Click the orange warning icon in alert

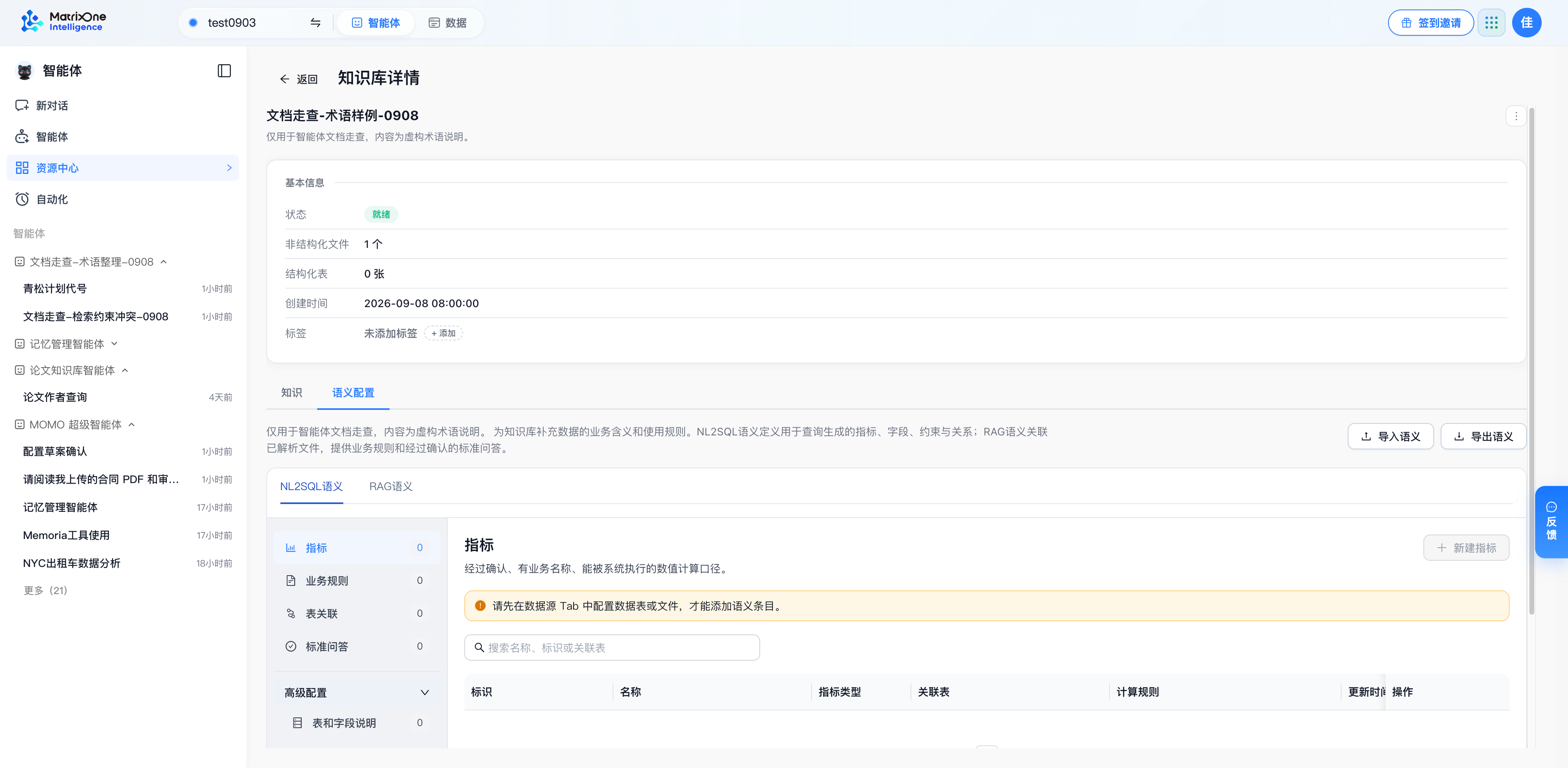pyautogui.click(x=480, y=605)
